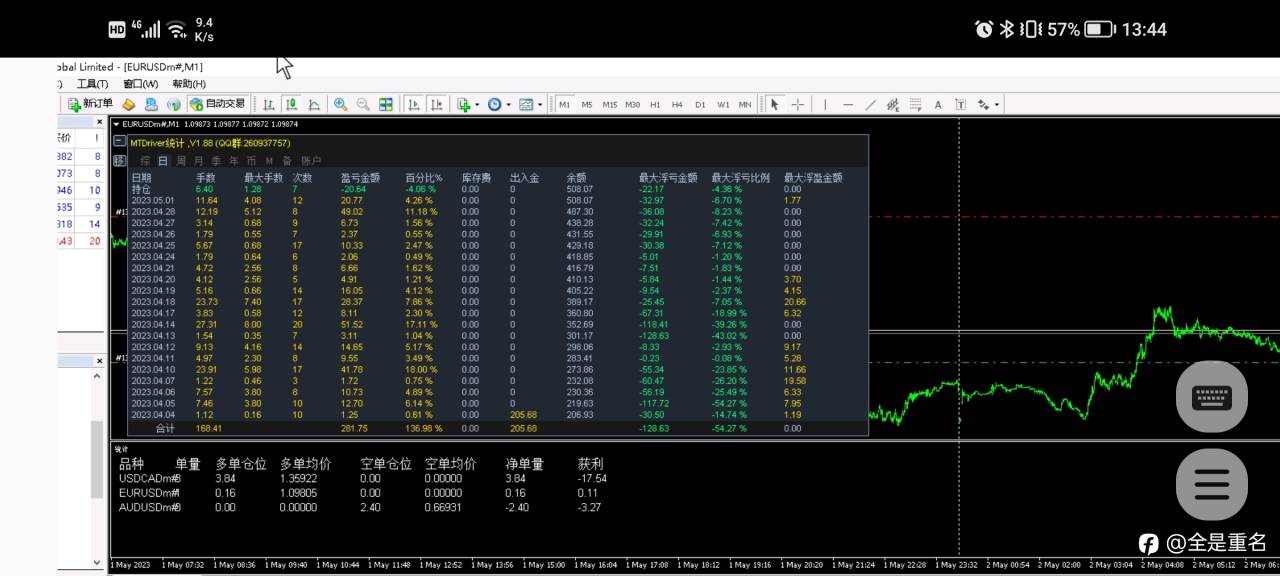The height and width of the screenshot is (576, 1280).
Task: Zoom out on the chart
Action: point(363,104)
